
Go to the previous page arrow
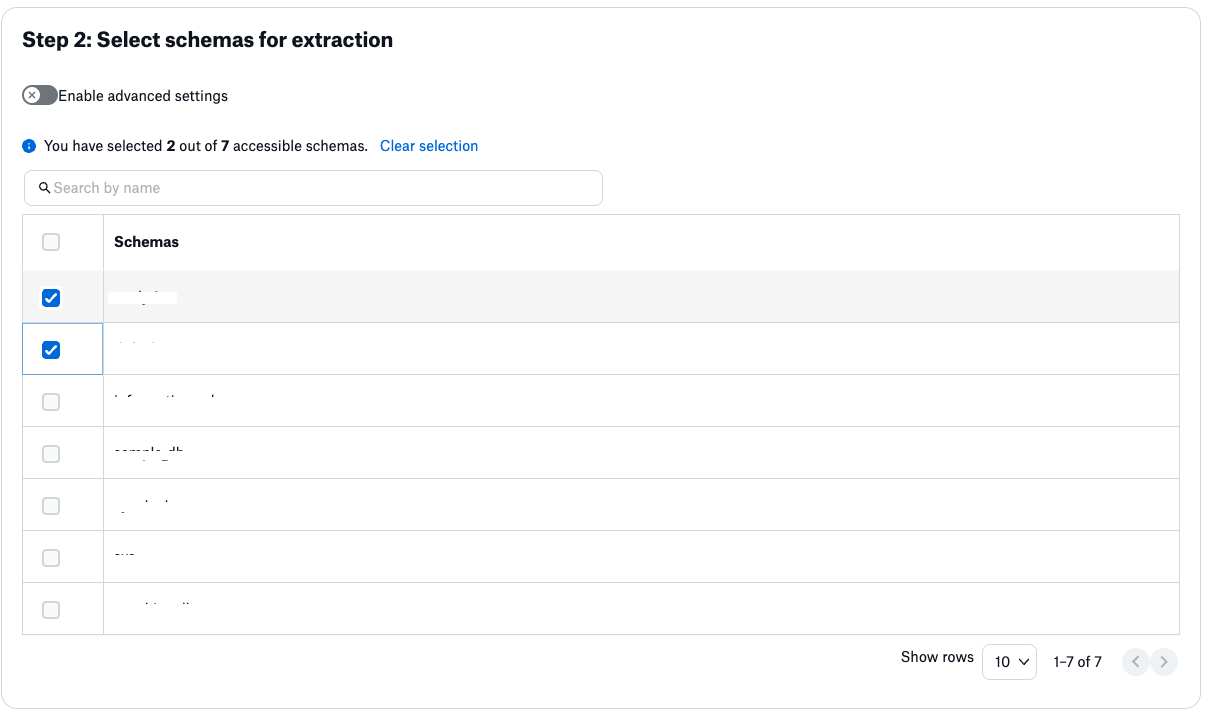(1135, 662)
